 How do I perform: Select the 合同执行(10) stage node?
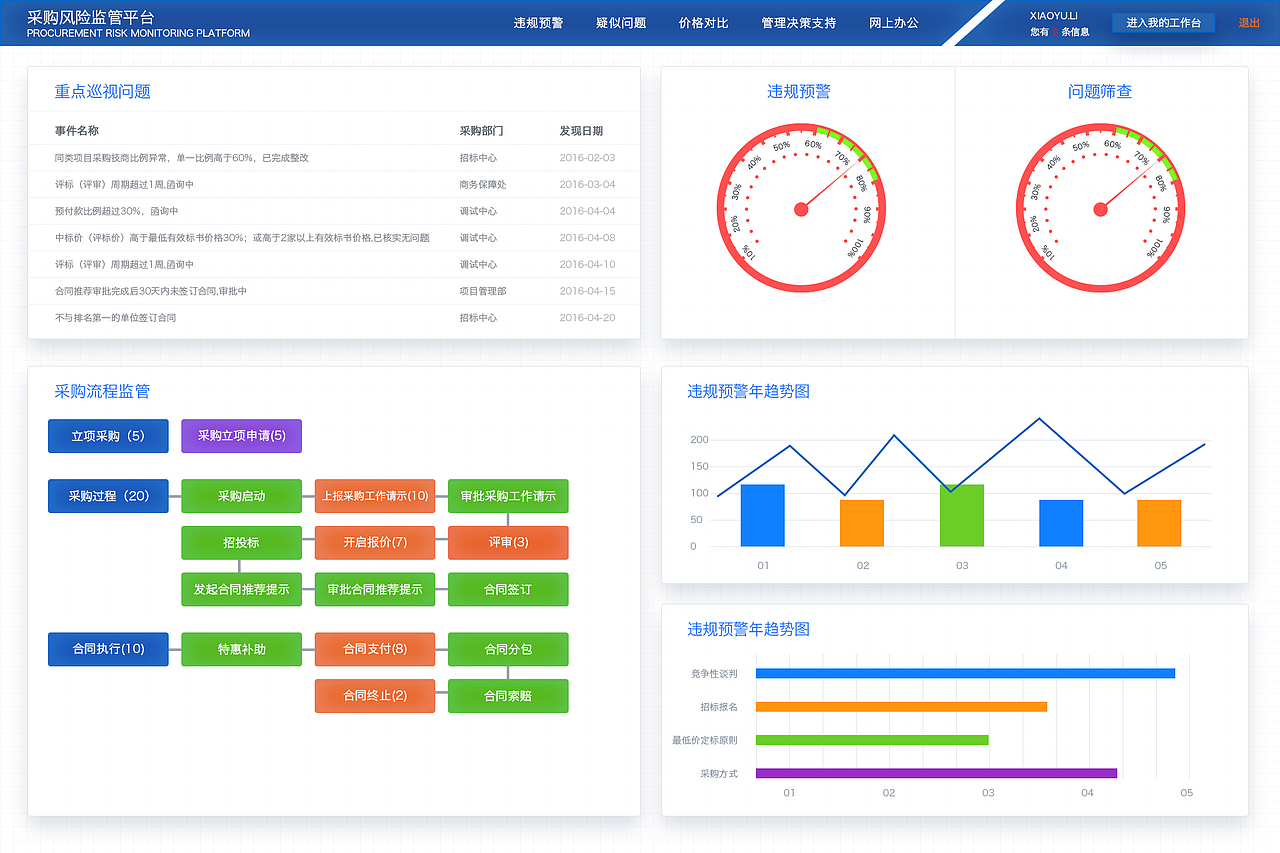click(107, 649)
